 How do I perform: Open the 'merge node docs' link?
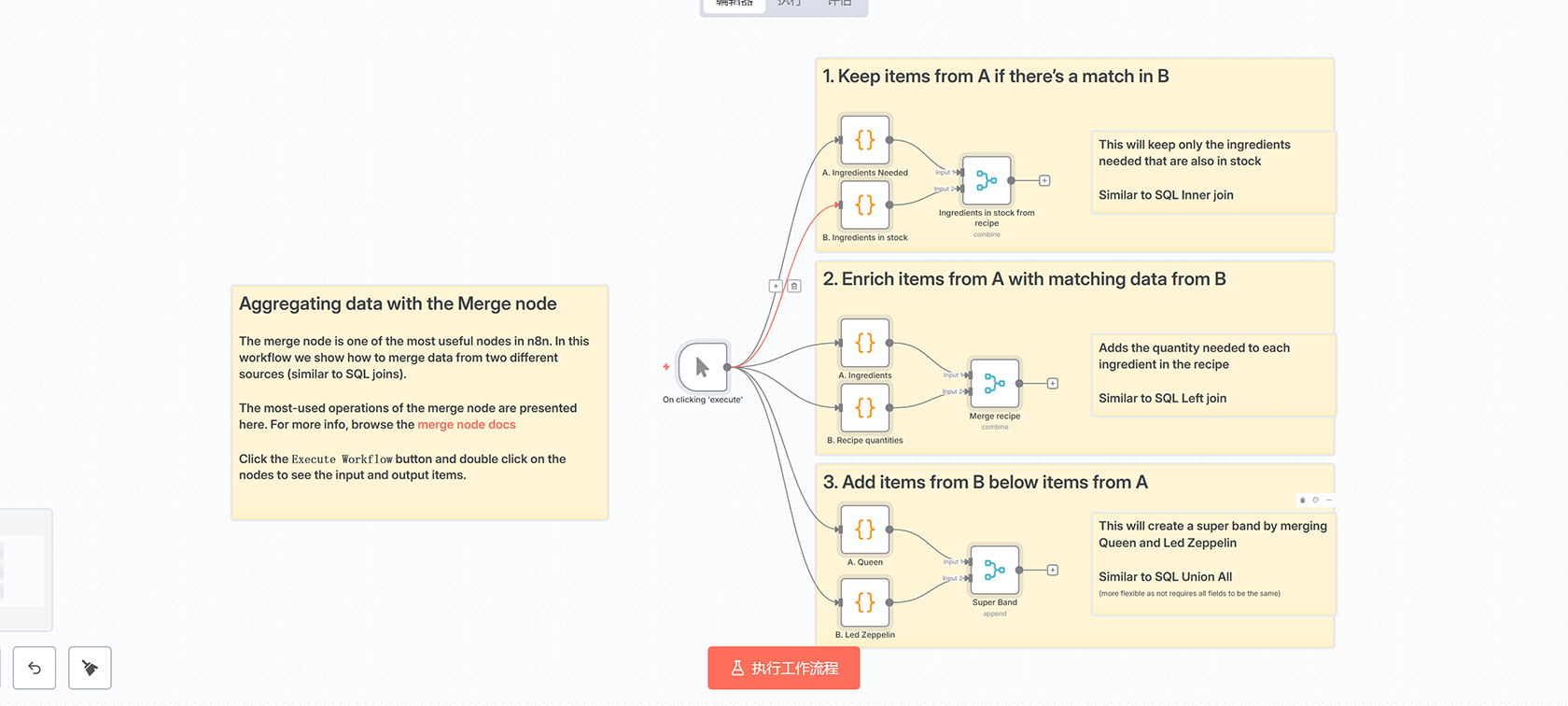466,425
